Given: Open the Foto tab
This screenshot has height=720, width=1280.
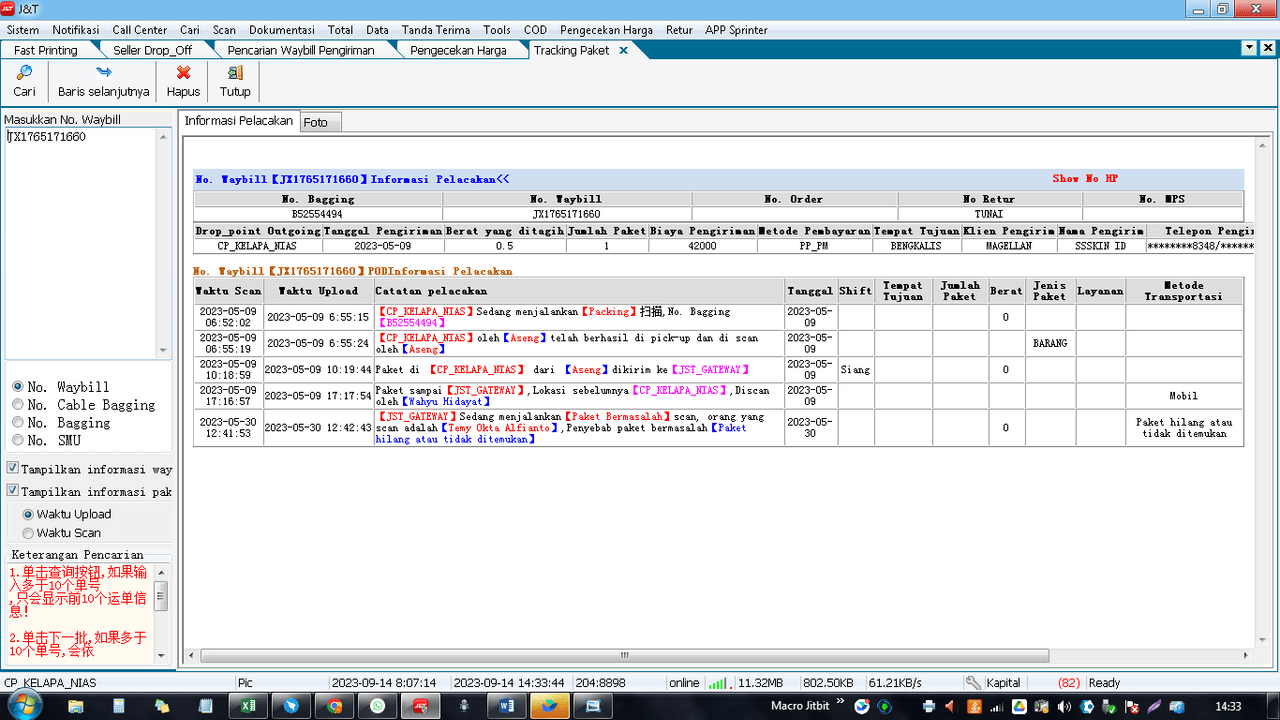Looking at the screenshot, I should 320,122.
